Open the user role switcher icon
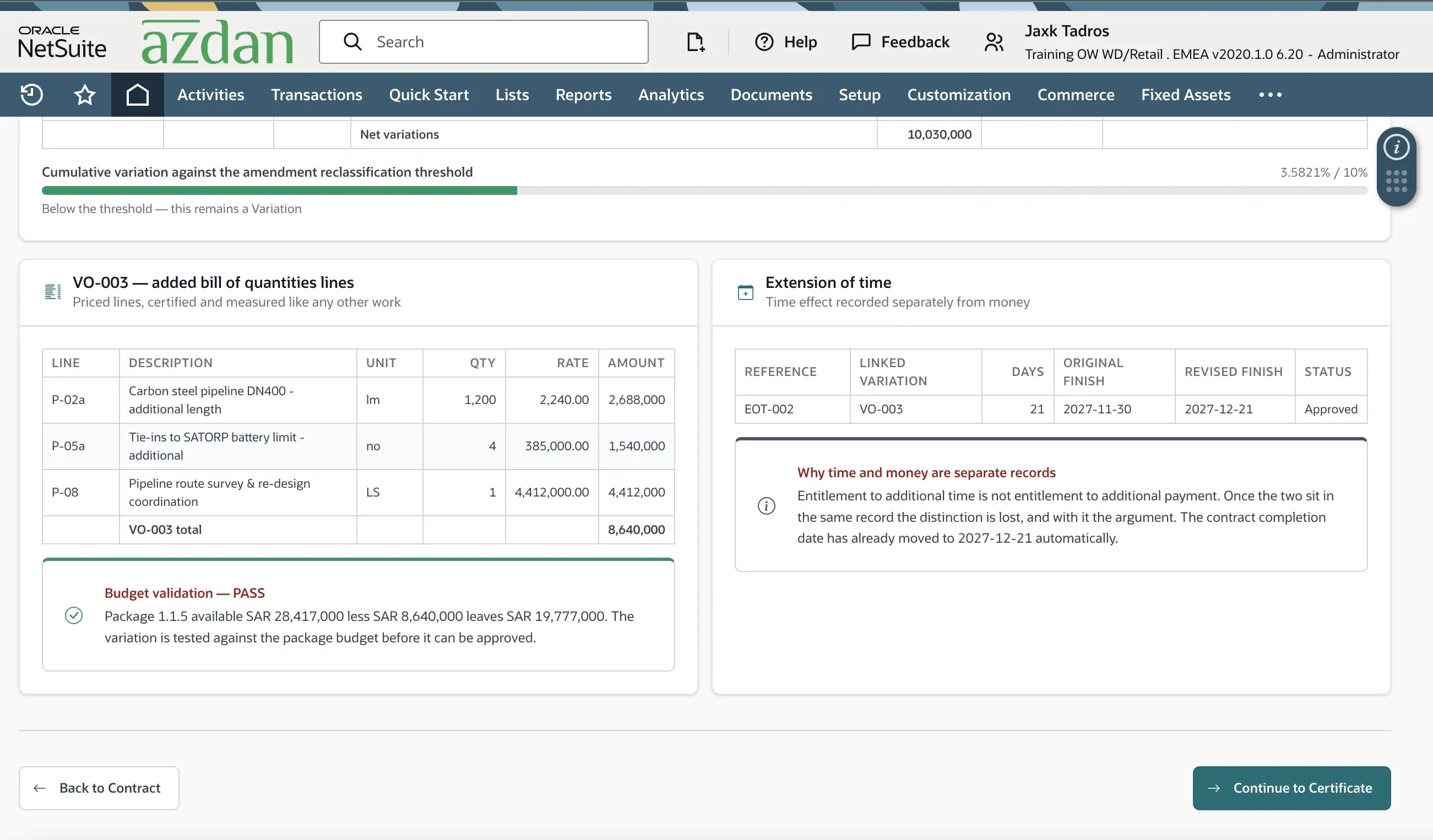1433x840 pixels. click(994, 41)
